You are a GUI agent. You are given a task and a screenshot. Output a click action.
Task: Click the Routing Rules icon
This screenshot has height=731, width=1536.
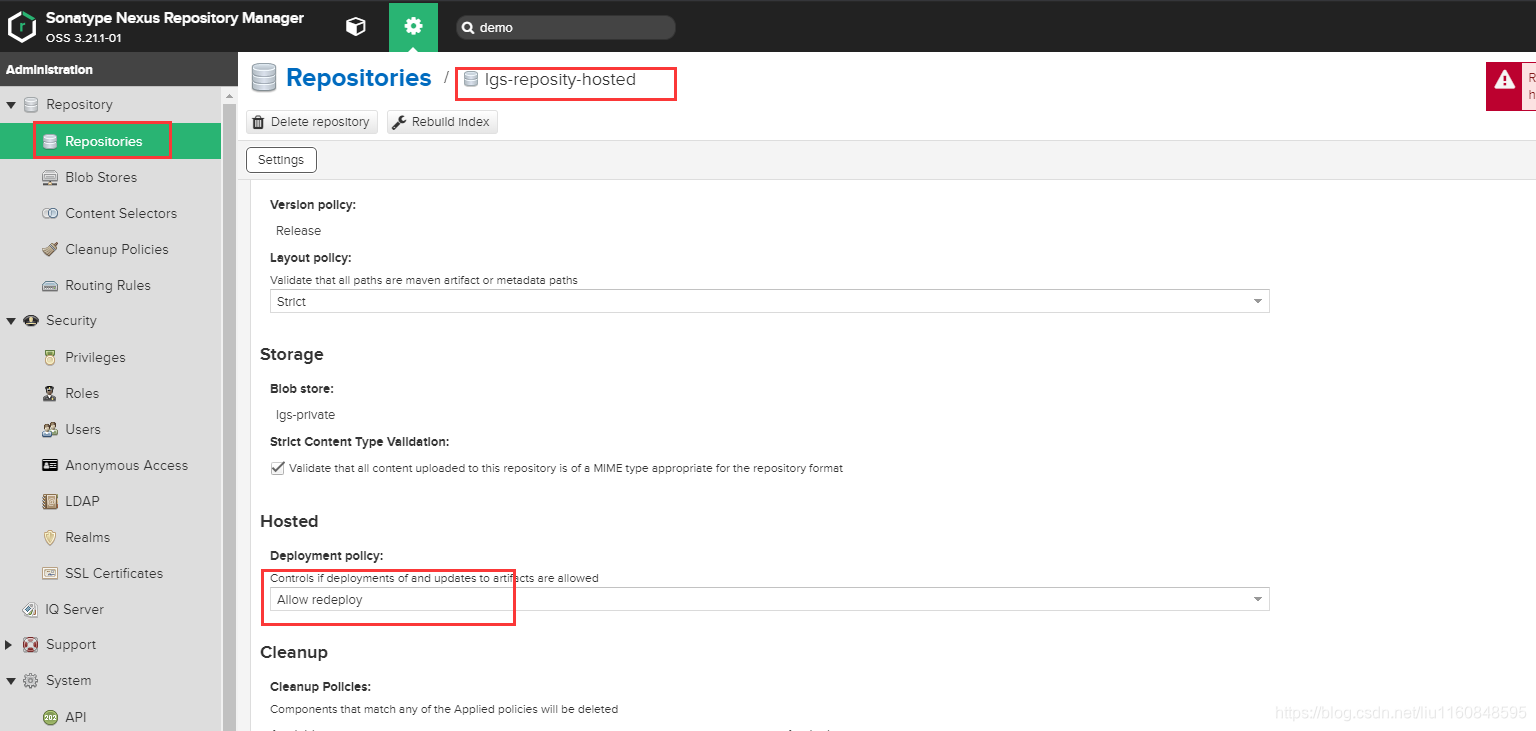(x=50, y=285)
